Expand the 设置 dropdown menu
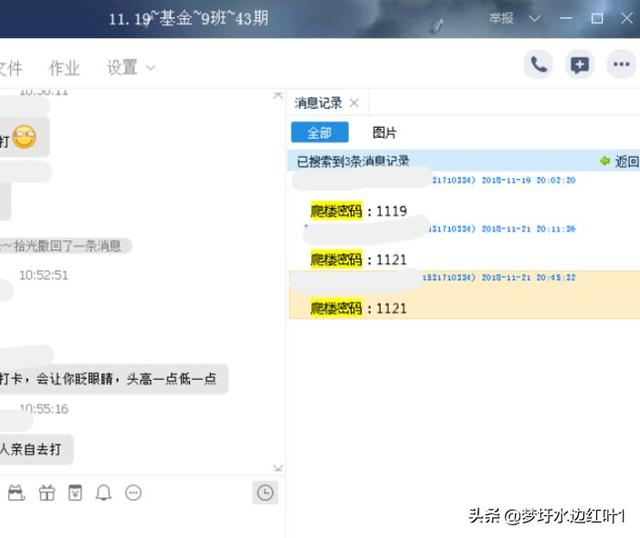 point(131,68)
